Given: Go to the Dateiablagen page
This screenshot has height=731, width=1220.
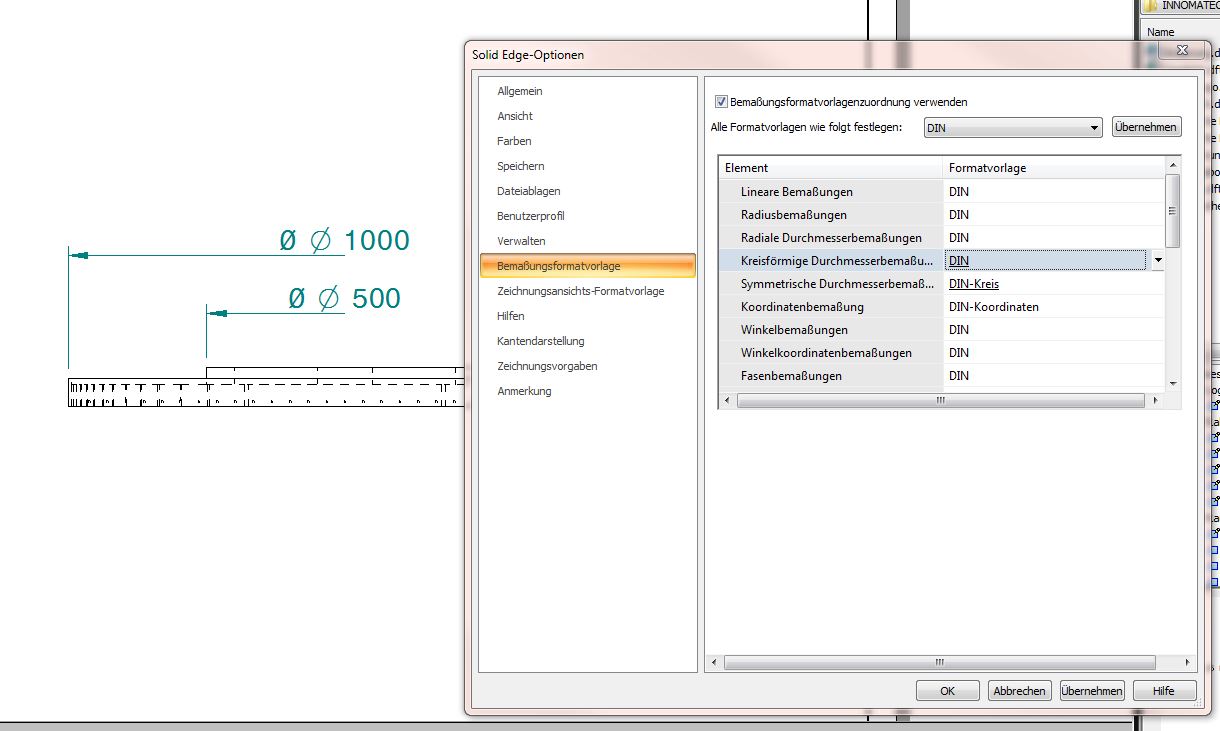Looking at the screenshot, I should 529,191.
